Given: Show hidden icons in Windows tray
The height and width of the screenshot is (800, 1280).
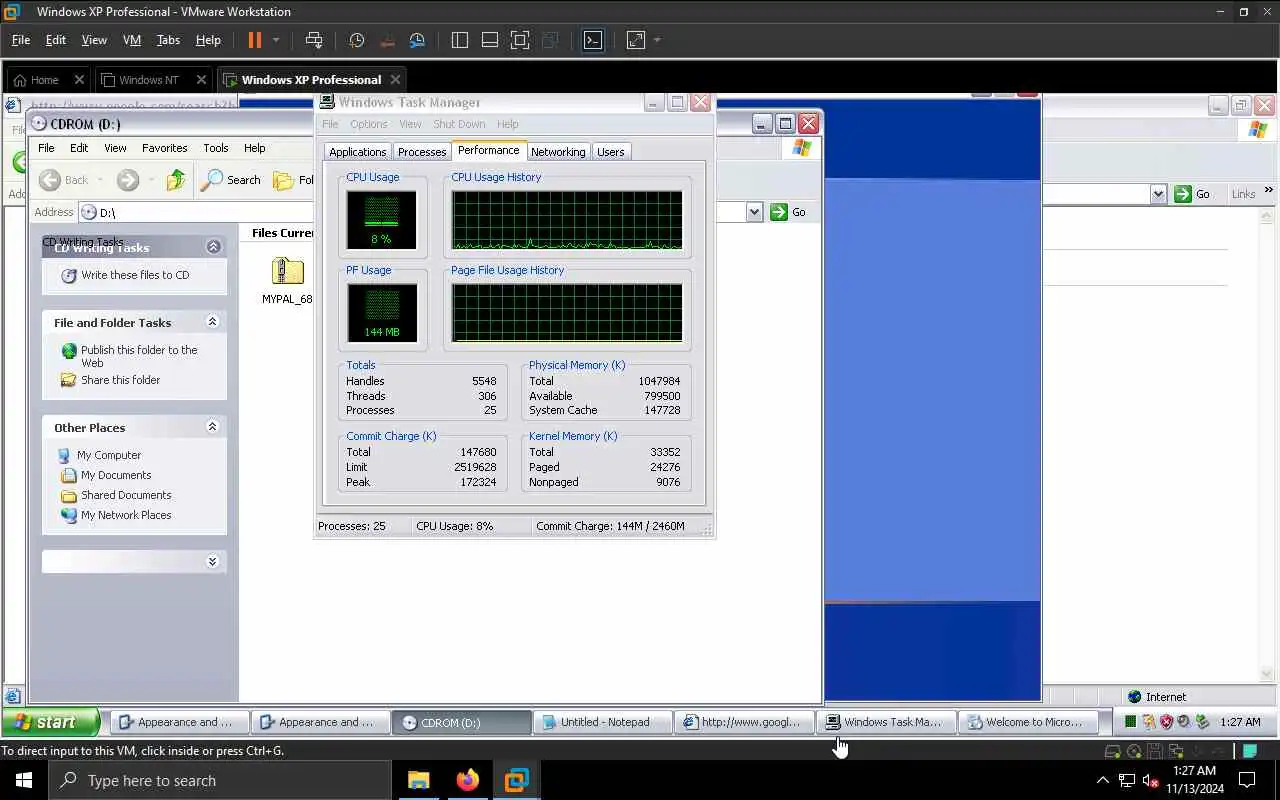Looking at the screenshot, I should (x=1103, y=780).
